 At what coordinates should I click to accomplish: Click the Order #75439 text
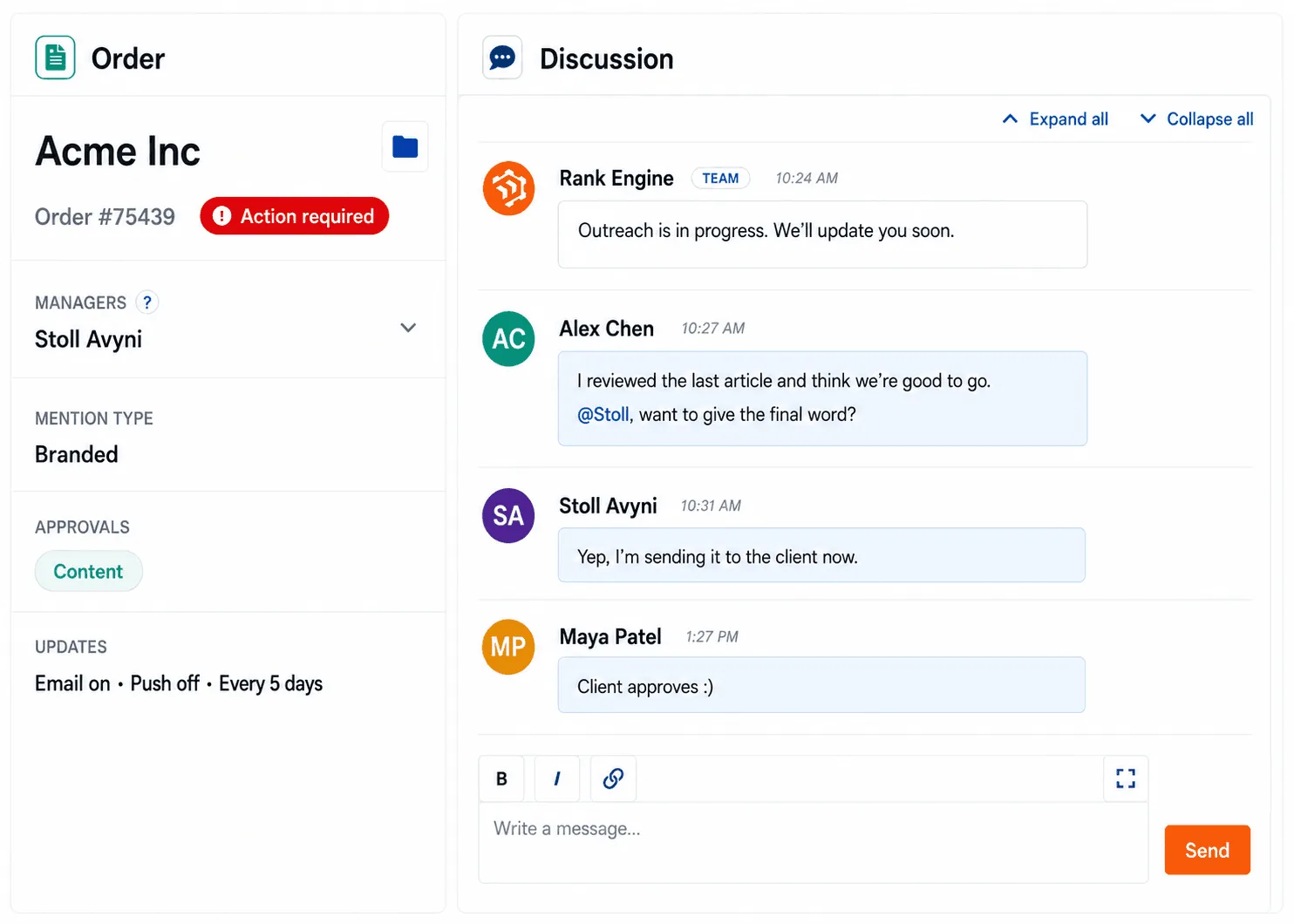[105, 216]
